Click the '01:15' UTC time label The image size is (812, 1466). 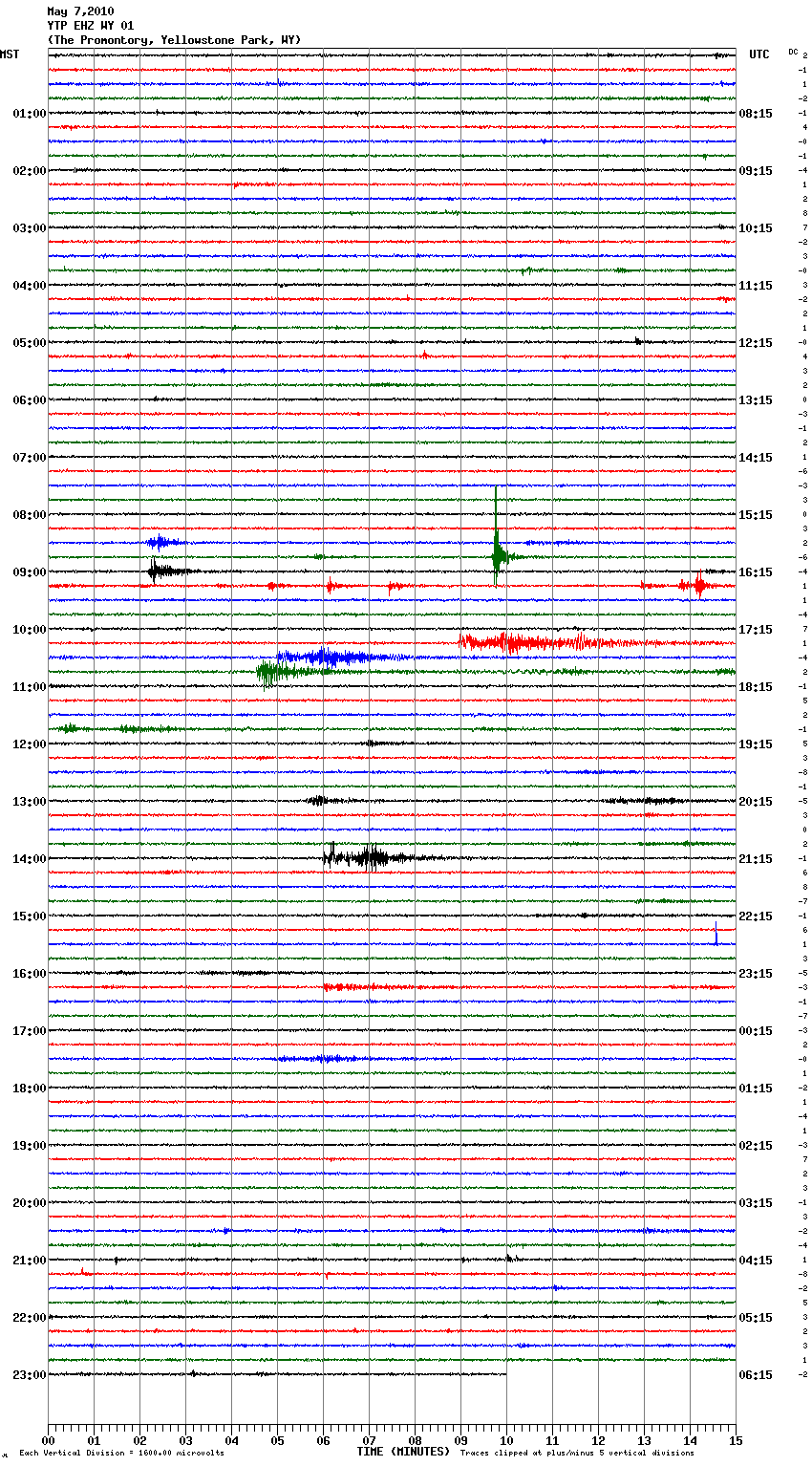756,1089
